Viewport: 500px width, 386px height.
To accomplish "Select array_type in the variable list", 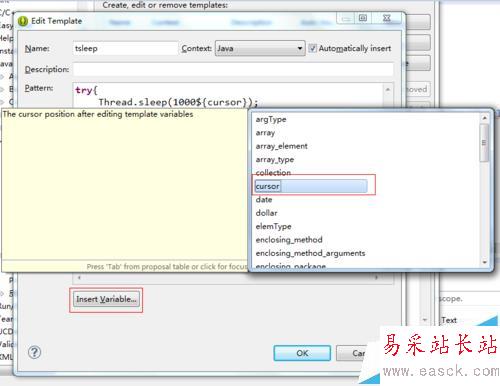I will pos(275,159).
